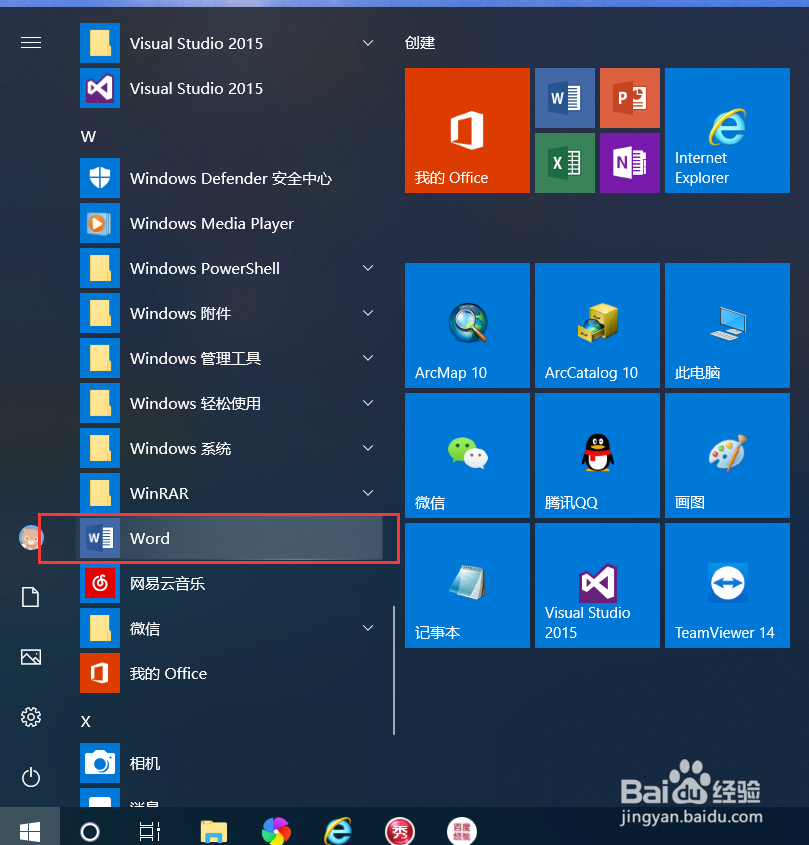This screenshot has height=845, width=809.
Task: Open the 百度经验 icon on taskbar
Action: [x=462, y=832]
